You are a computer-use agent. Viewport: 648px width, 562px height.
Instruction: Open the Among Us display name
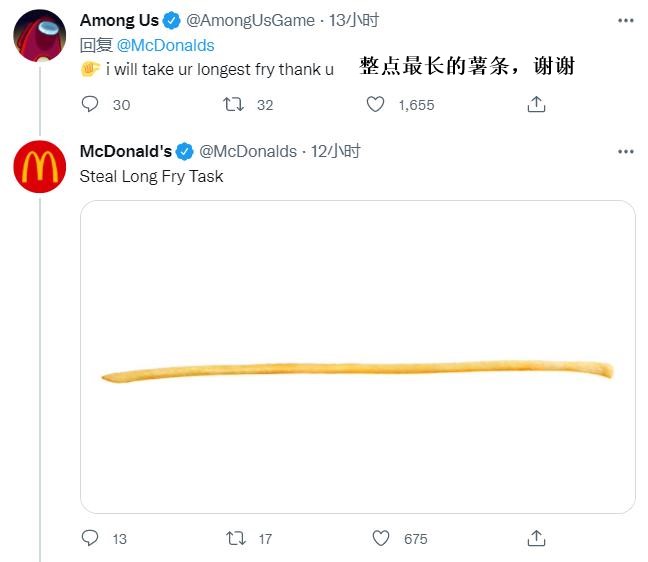(x=119, y=20)
